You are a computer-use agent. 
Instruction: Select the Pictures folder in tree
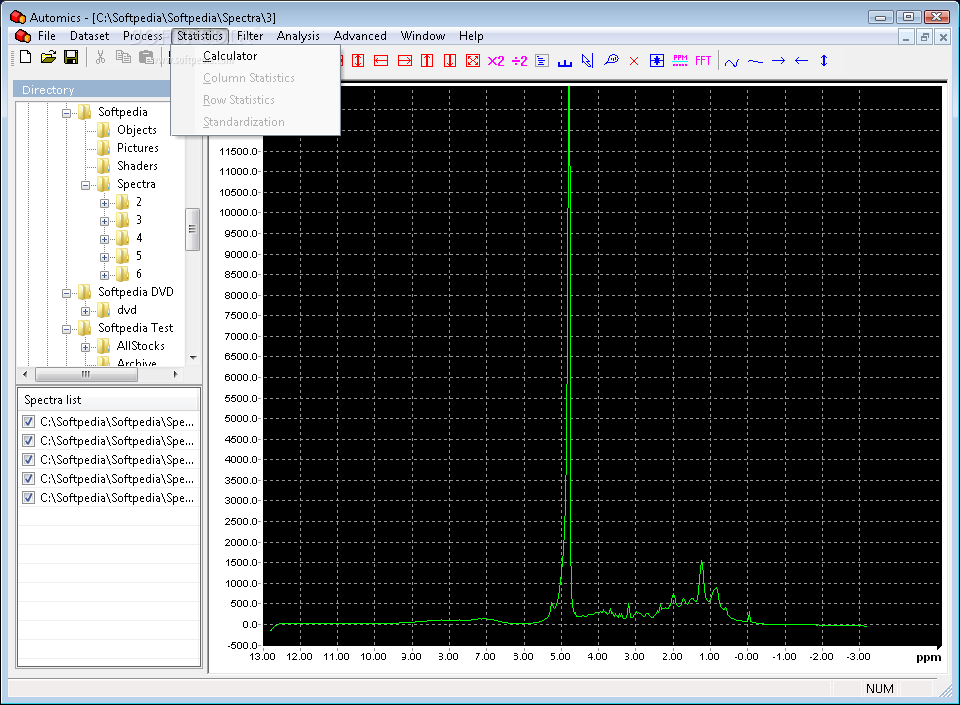click(138, 148)
